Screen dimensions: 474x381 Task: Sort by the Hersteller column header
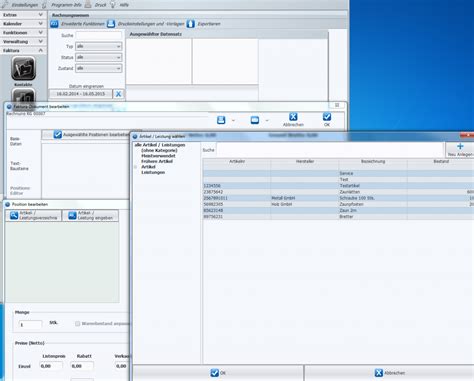pos(305,161)
